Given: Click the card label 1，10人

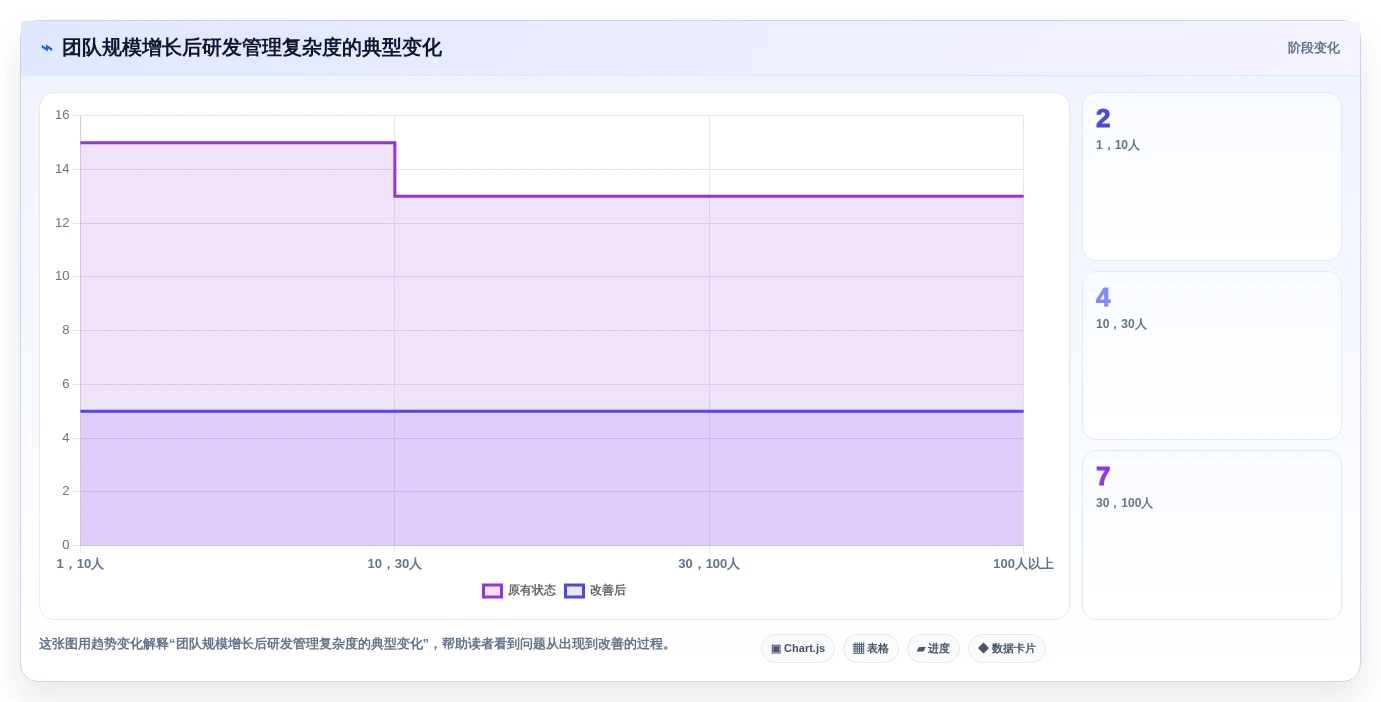Looking at the screenshot, I should 1118,145.
